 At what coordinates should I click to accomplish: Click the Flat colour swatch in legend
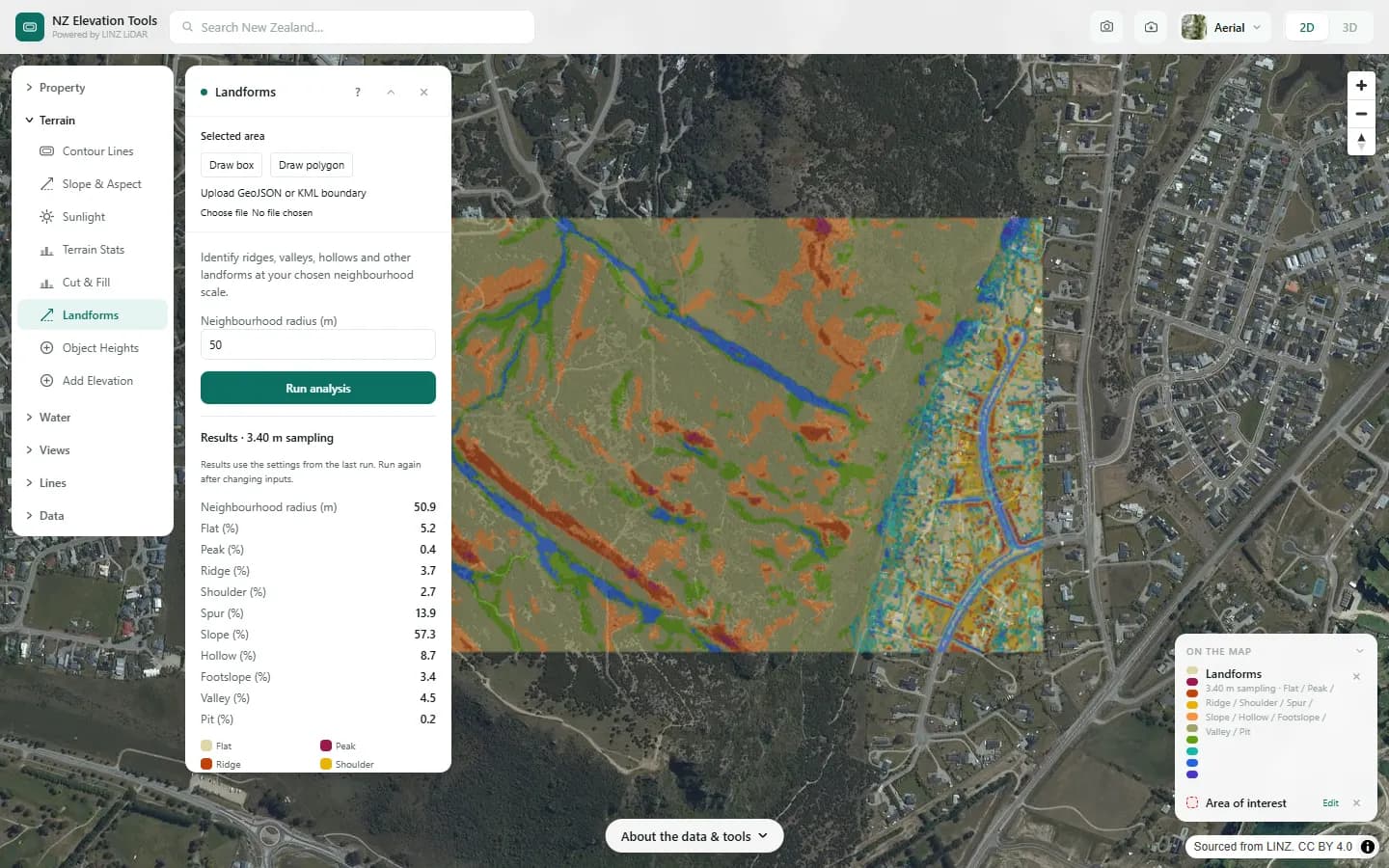206,746
